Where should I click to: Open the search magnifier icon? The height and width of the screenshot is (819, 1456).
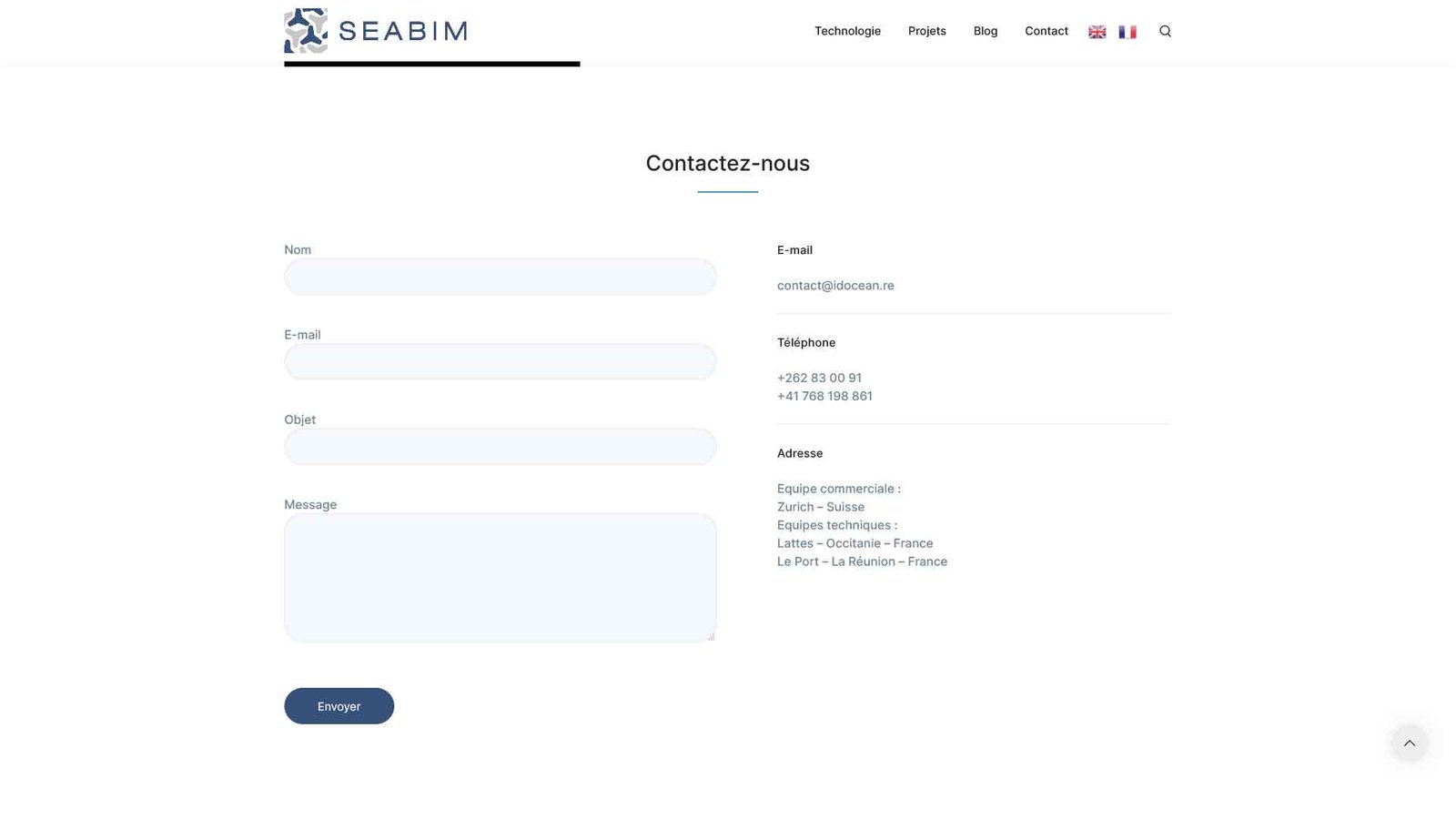(1165, 31)
